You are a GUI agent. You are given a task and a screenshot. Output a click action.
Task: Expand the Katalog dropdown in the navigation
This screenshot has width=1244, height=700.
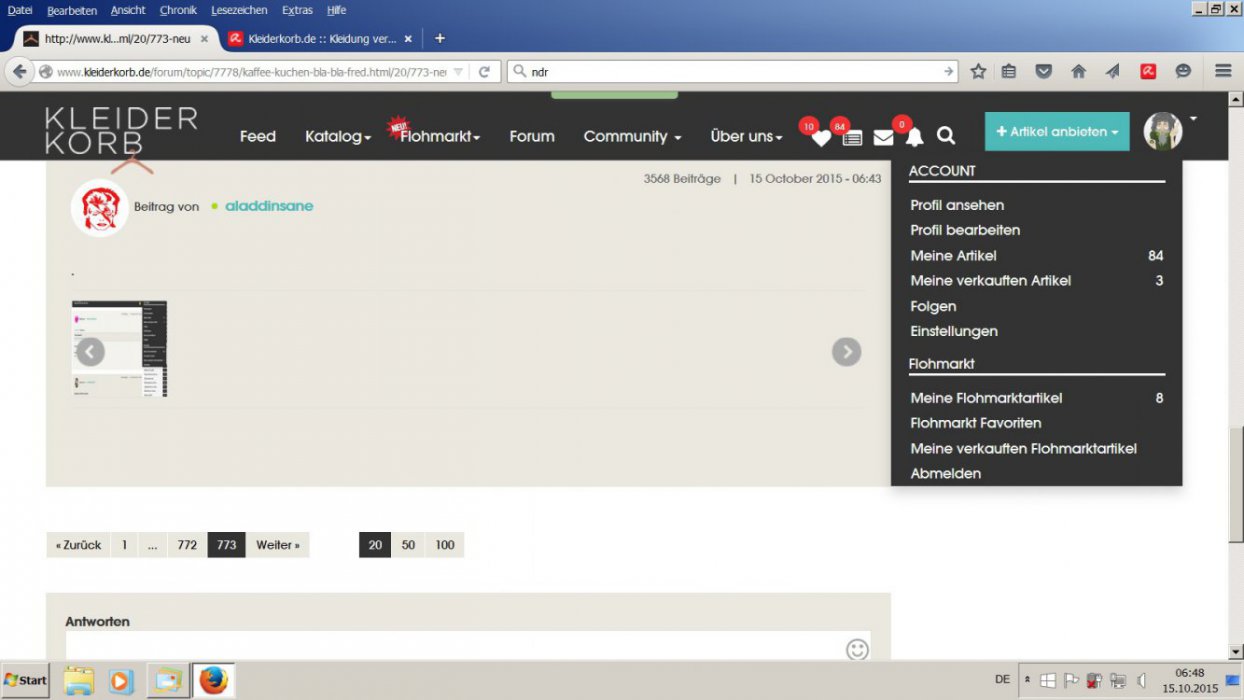click(338, 137)
